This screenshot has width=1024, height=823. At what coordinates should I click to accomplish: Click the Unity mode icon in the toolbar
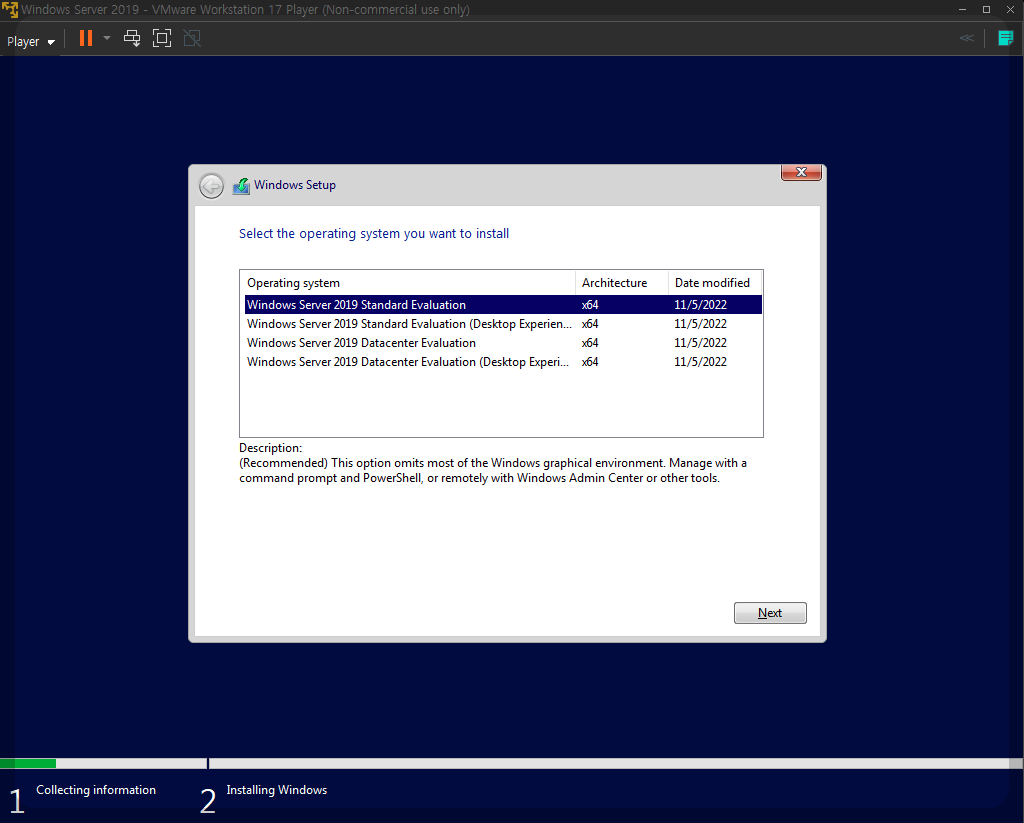190,37
